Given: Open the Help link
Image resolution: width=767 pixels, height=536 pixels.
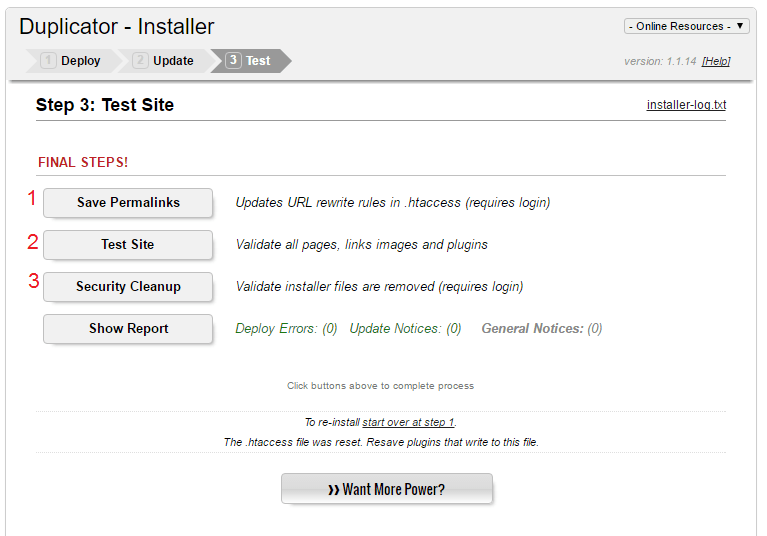Looking at the screenshot, I should (x=716, y=61).
